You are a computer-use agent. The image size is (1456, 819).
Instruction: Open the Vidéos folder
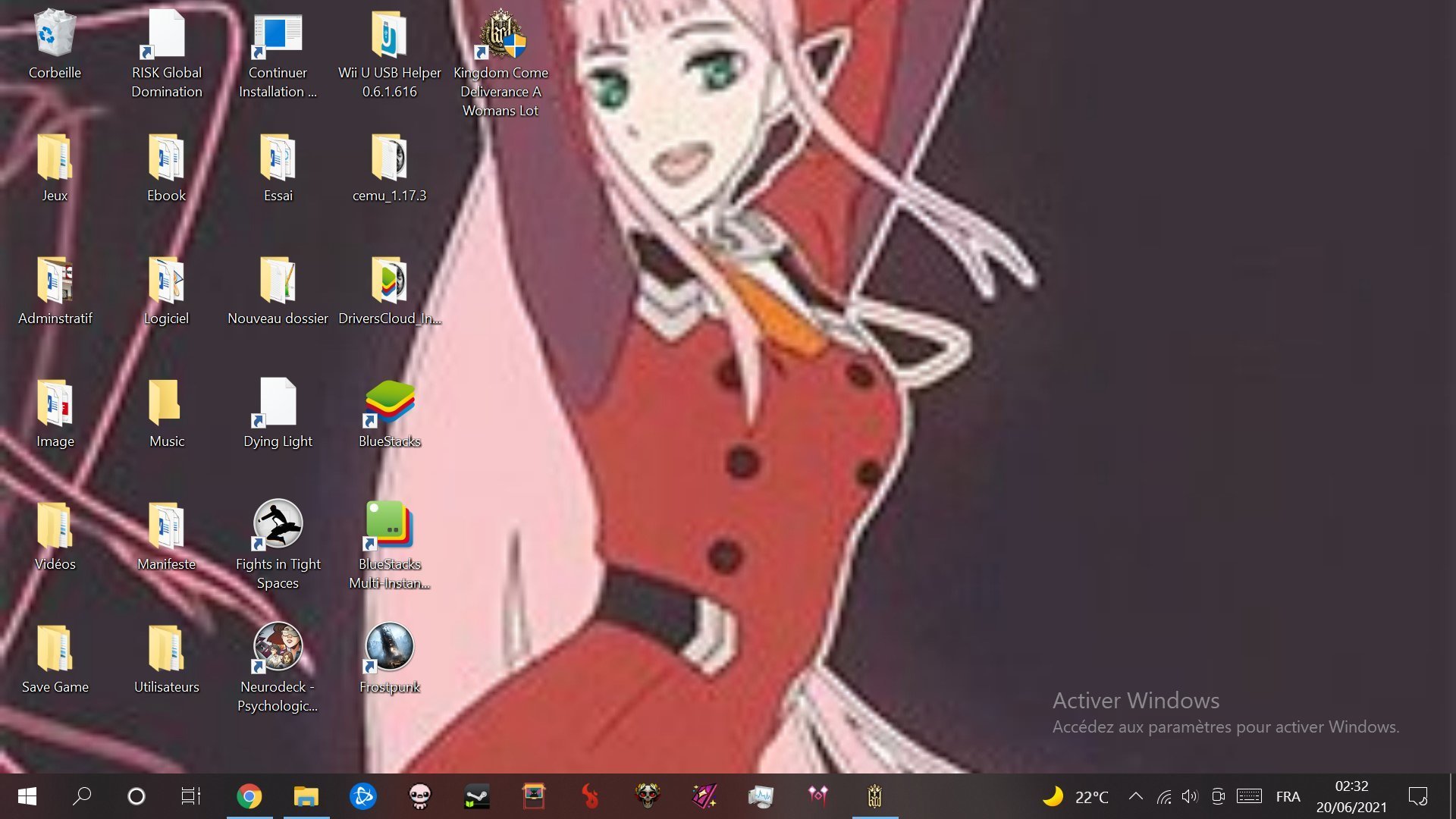tap(55, 537)
